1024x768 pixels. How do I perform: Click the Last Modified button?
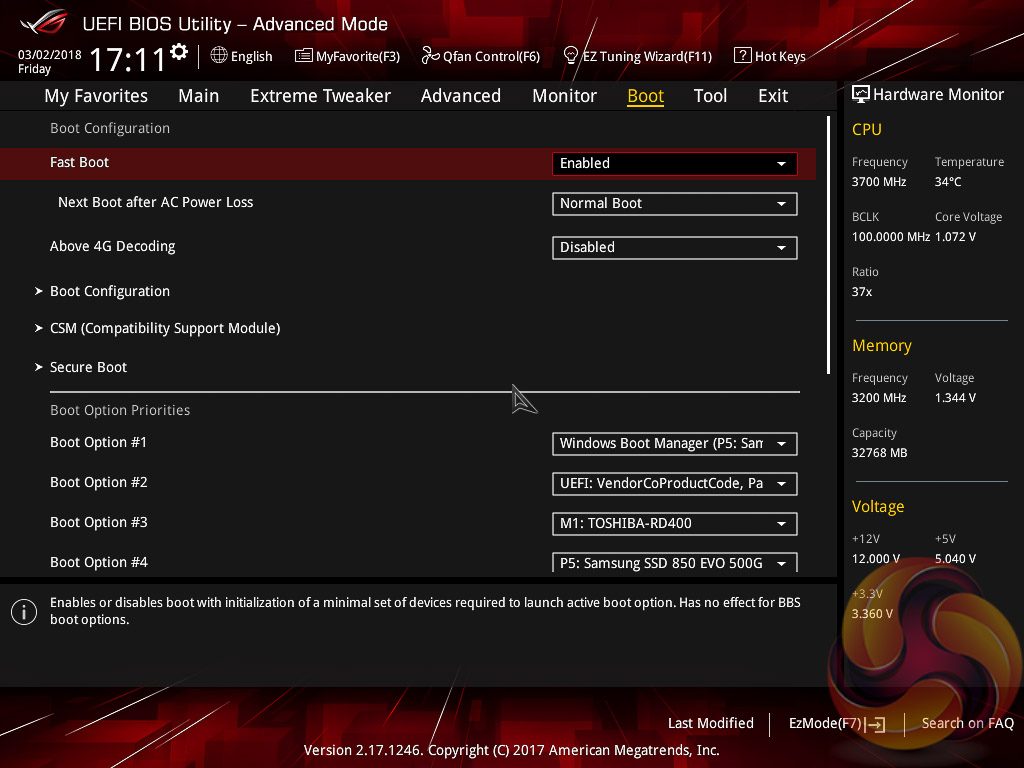tap(710, 723)
